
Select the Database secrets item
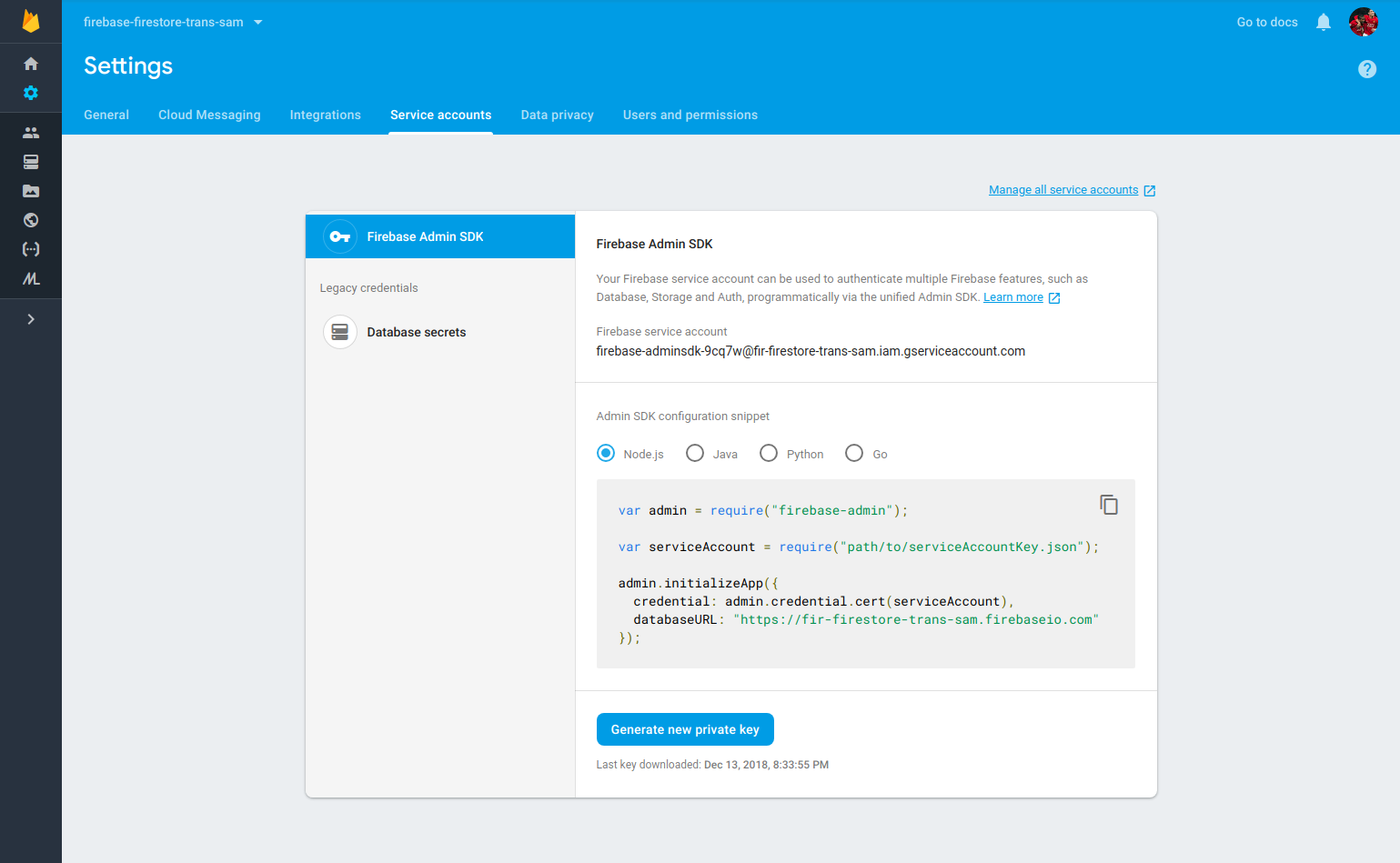[440, 332]
